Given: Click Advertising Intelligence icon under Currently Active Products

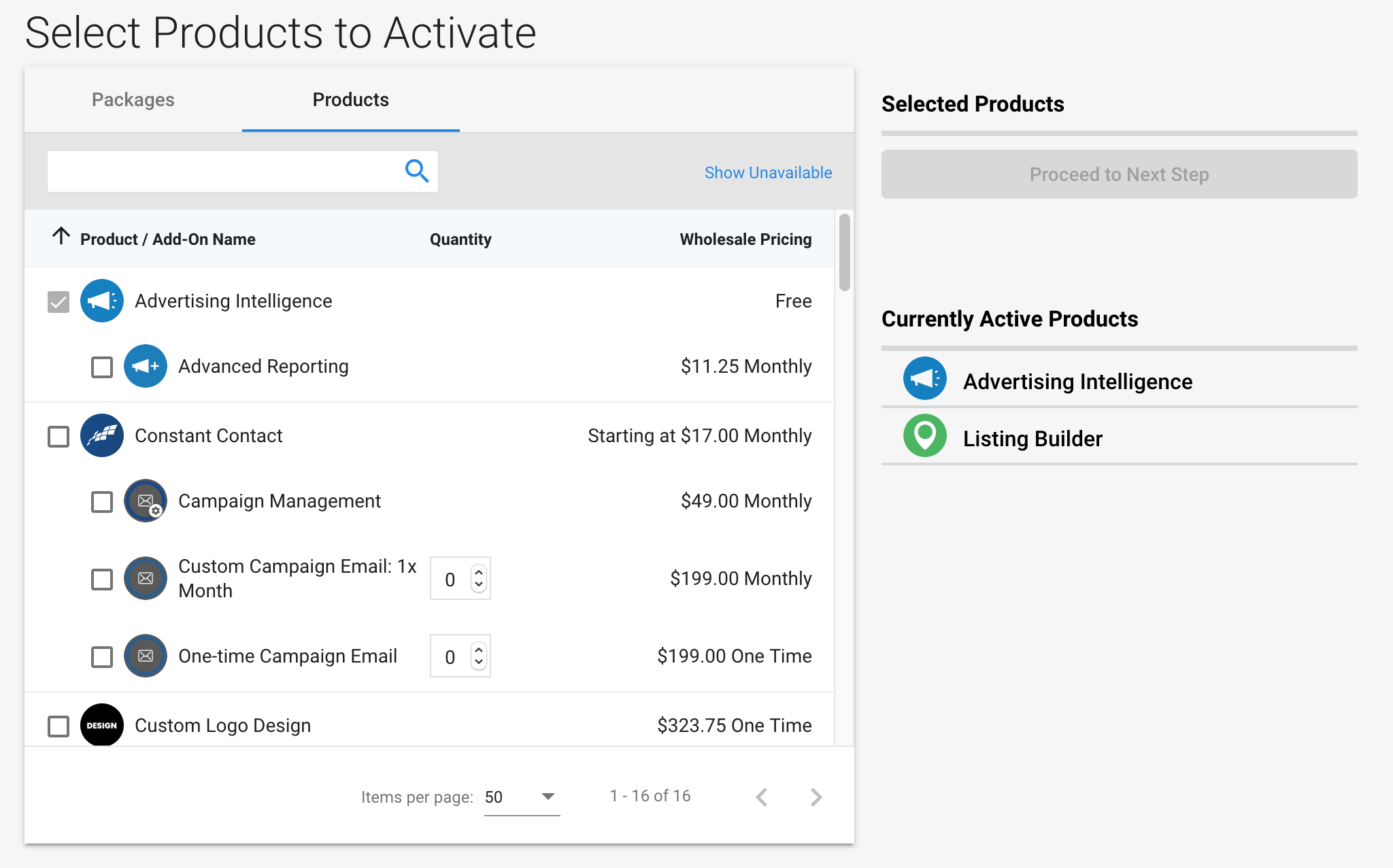Looking at the screenshot, I should (925, 378).
